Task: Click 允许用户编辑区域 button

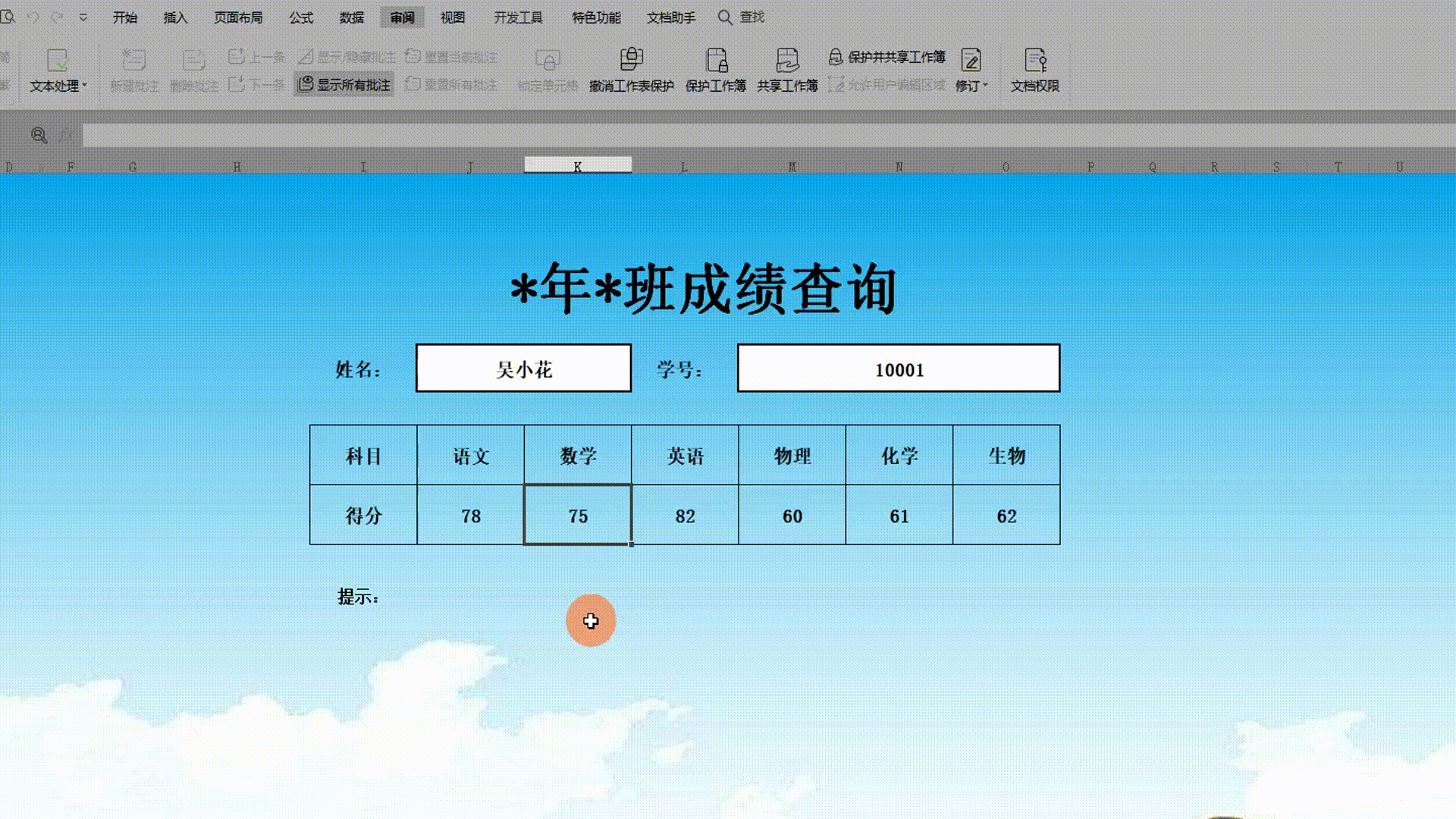Action: pyautogui.click(x=886, y=84)
